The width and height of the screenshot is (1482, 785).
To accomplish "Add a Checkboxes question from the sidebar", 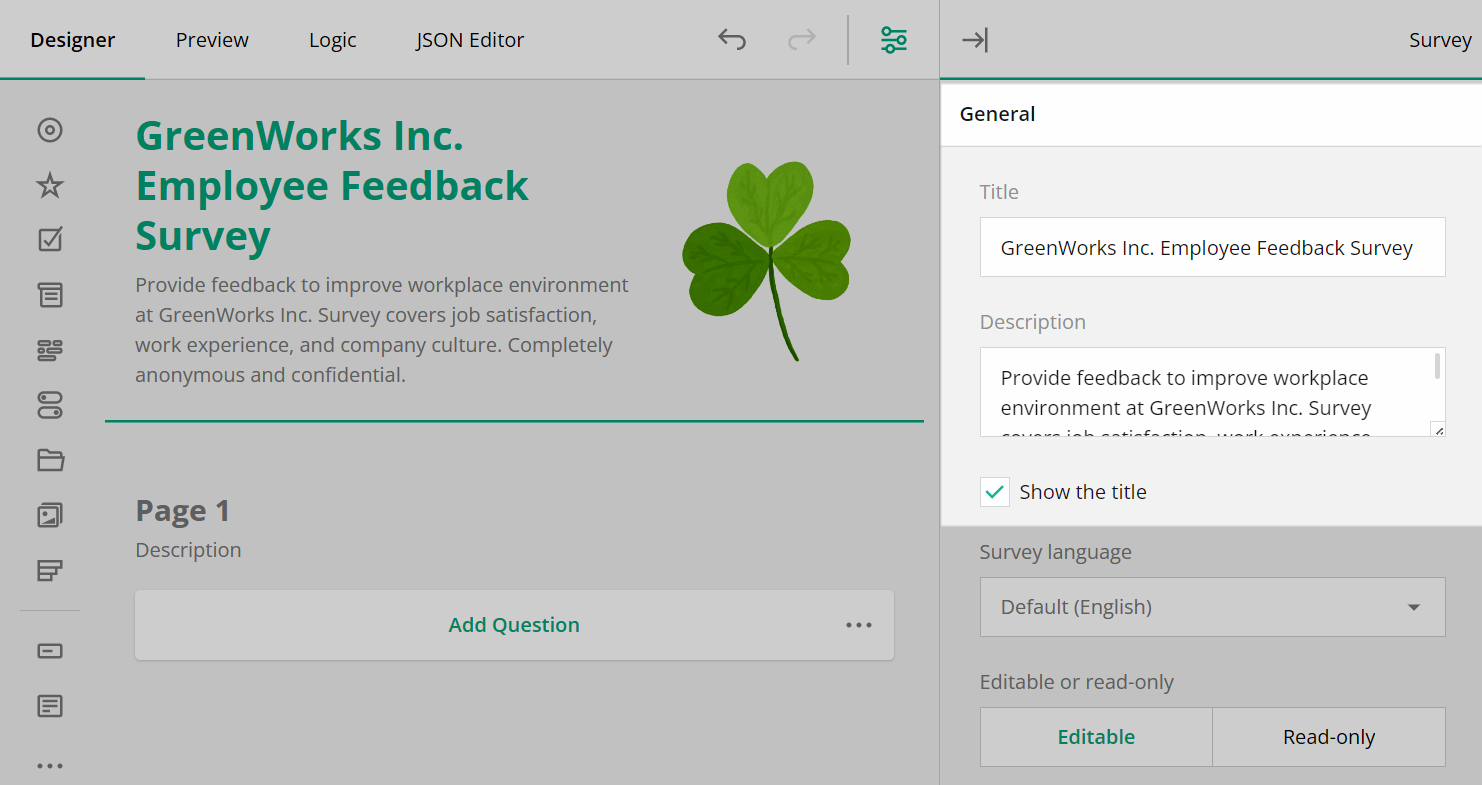I will click(x=50, y=238).
